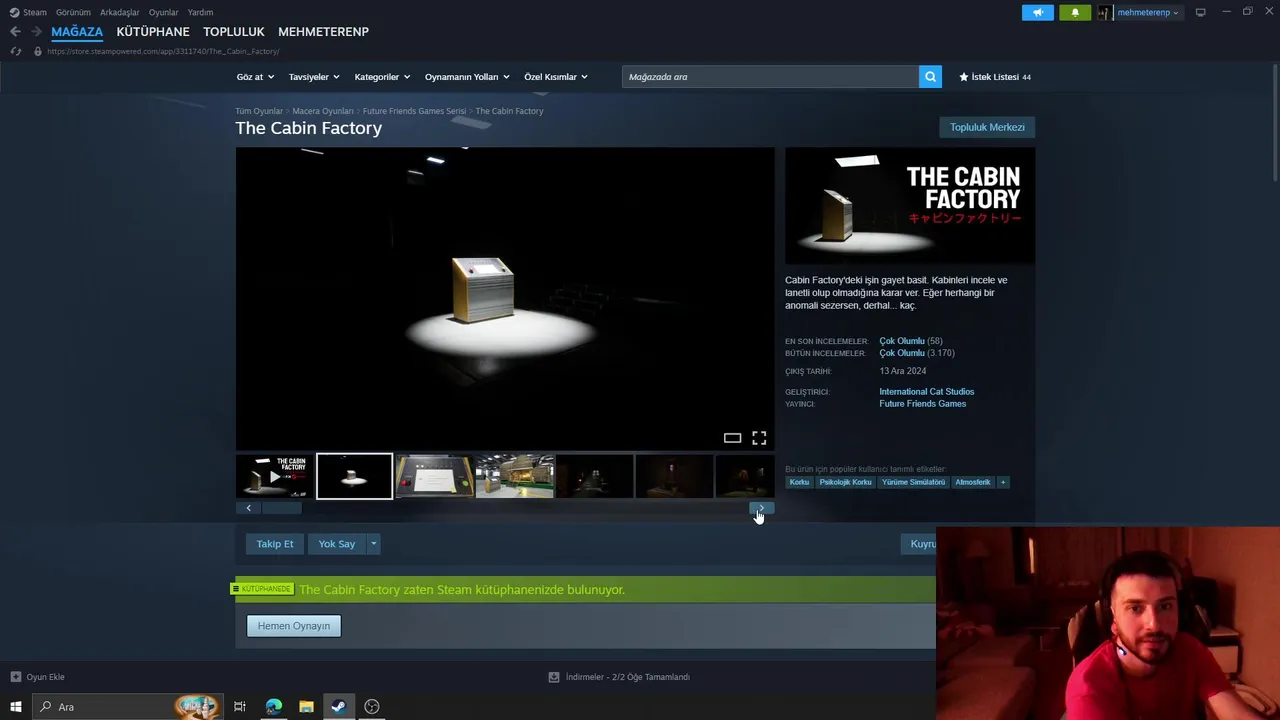Open the Oynamanın Yolları dropdown
Viewport: 1280px width, 720px height.
coord(467,77)
